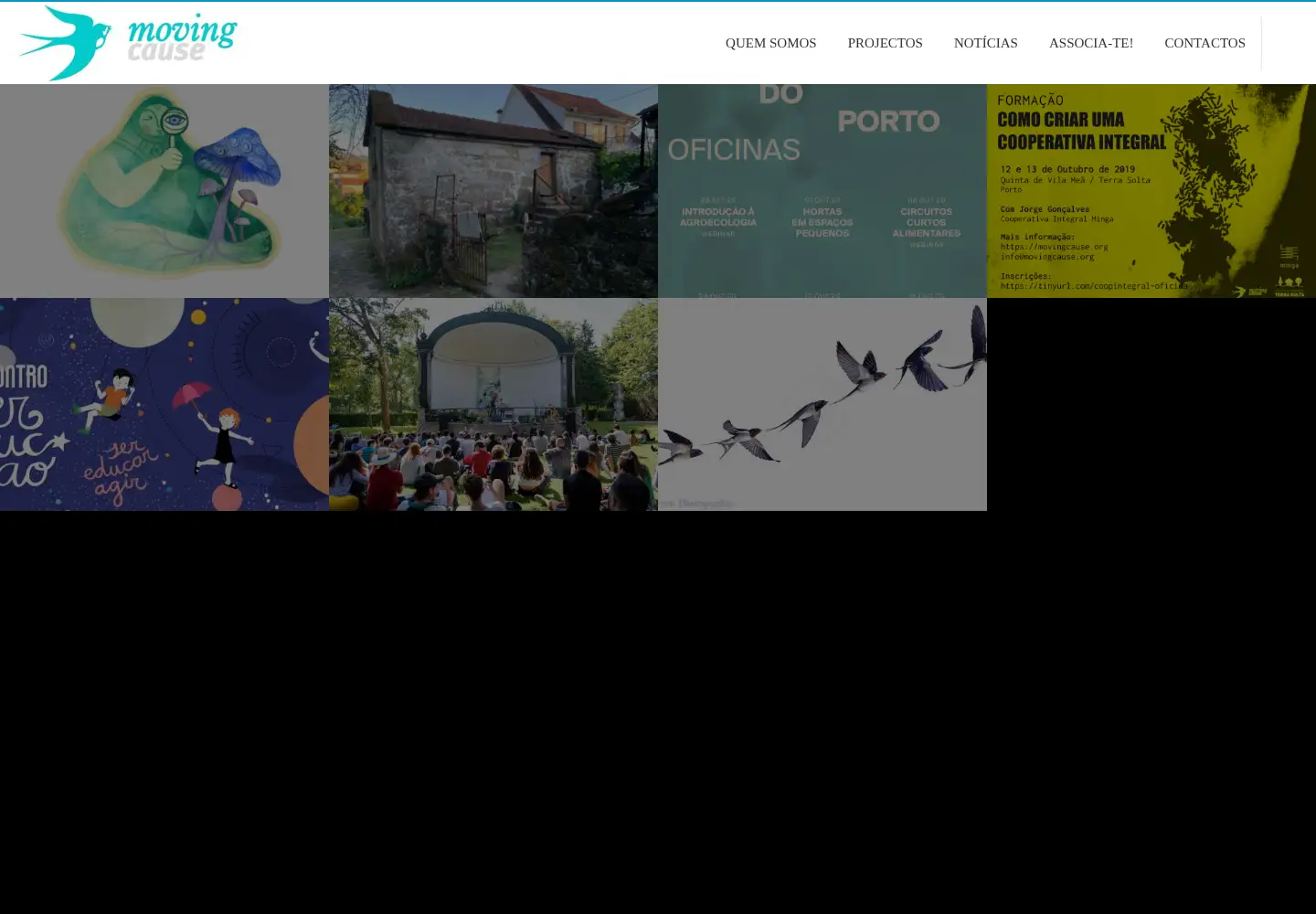Open the outdoor bandstand concert photo tile

[493, 404]
